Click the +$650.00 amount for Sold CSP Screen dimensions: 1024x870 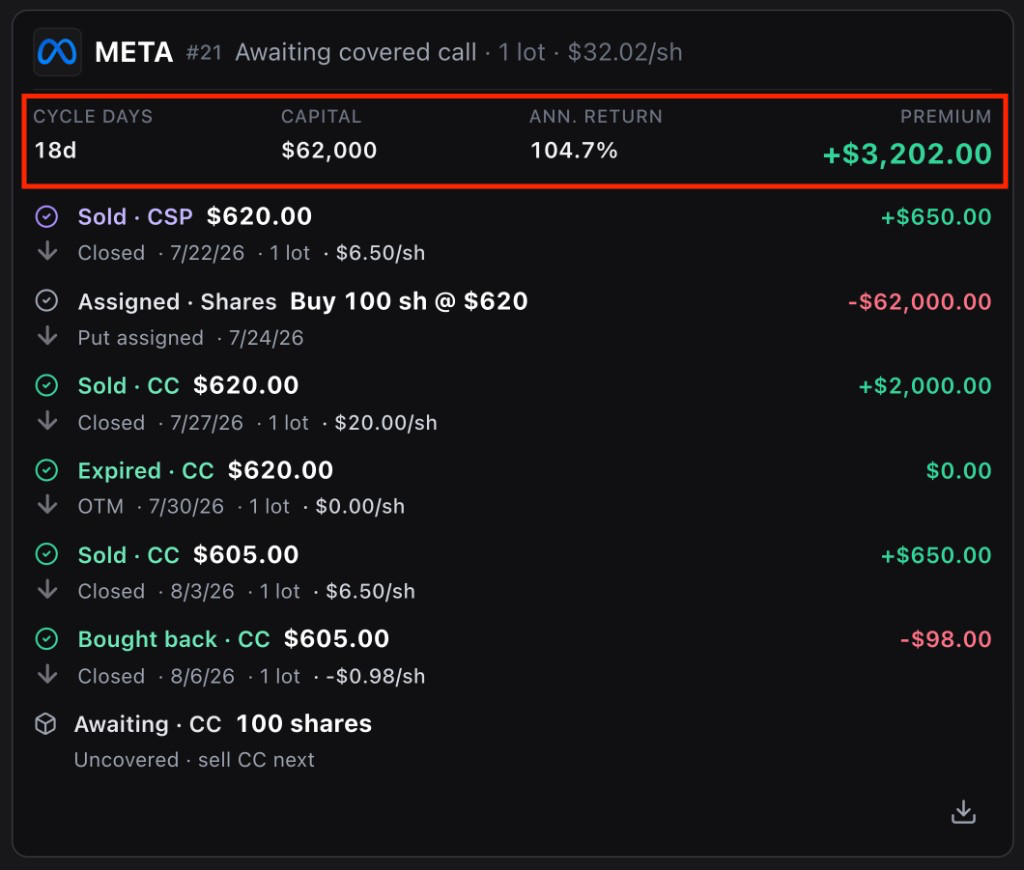[x=936, y=217]
